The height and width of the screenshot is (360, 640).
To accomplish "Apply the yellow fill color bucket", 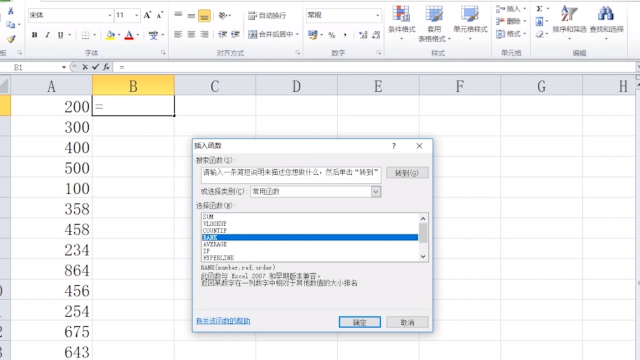I will [x=110, y=35].
